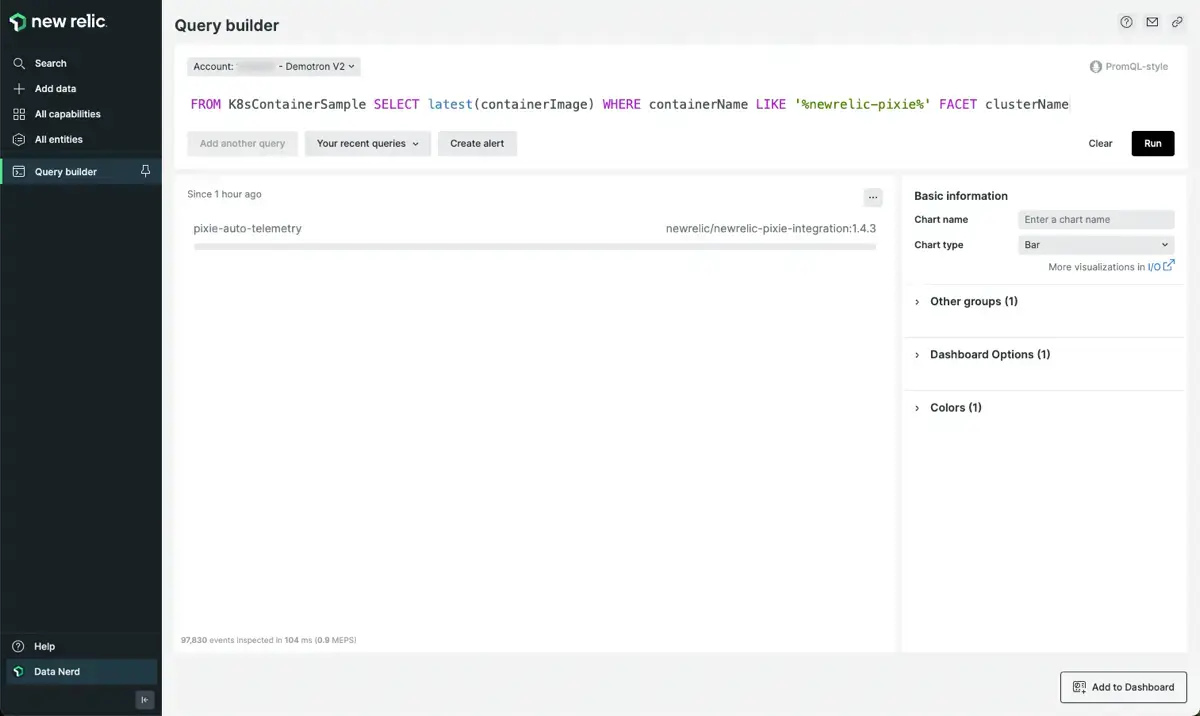Image resolution: width=1200 pixels, height=716 pixels.
Task: Click the New Relic logo
Action: pyautogui.click(x=58, y=22)
